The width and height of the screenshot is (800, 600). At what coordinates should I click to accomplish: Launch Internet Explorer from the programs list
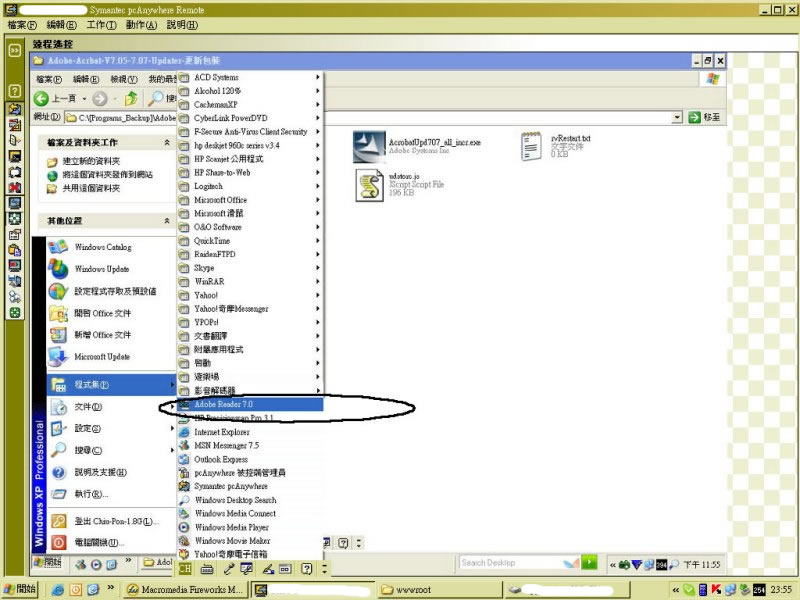pos(222,432)
